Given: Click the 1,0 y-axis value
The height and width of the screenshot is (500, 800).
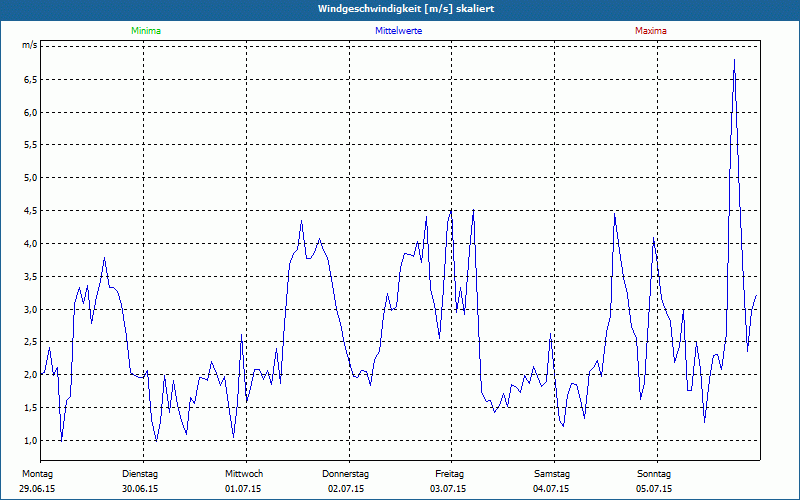Looking at the screenshot, I should coord(31,440).
